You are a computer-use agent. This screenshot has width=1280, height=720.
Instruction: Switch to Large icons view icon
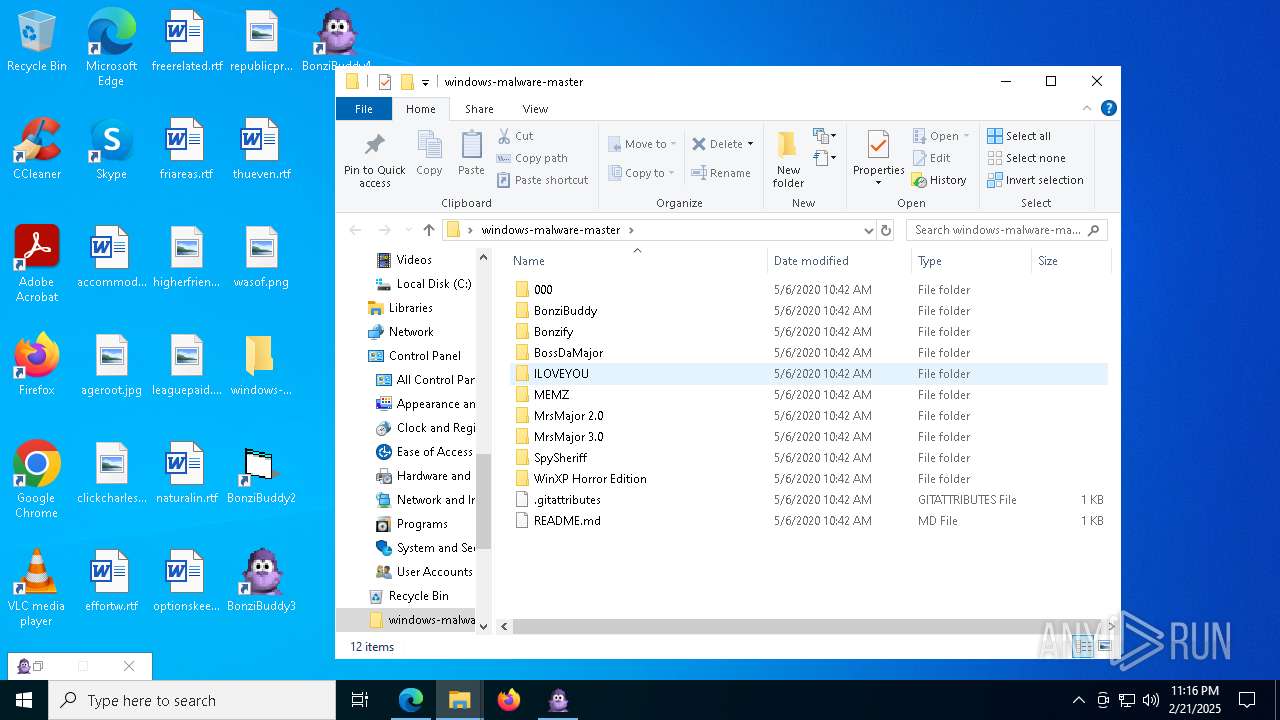[1105, 647]
